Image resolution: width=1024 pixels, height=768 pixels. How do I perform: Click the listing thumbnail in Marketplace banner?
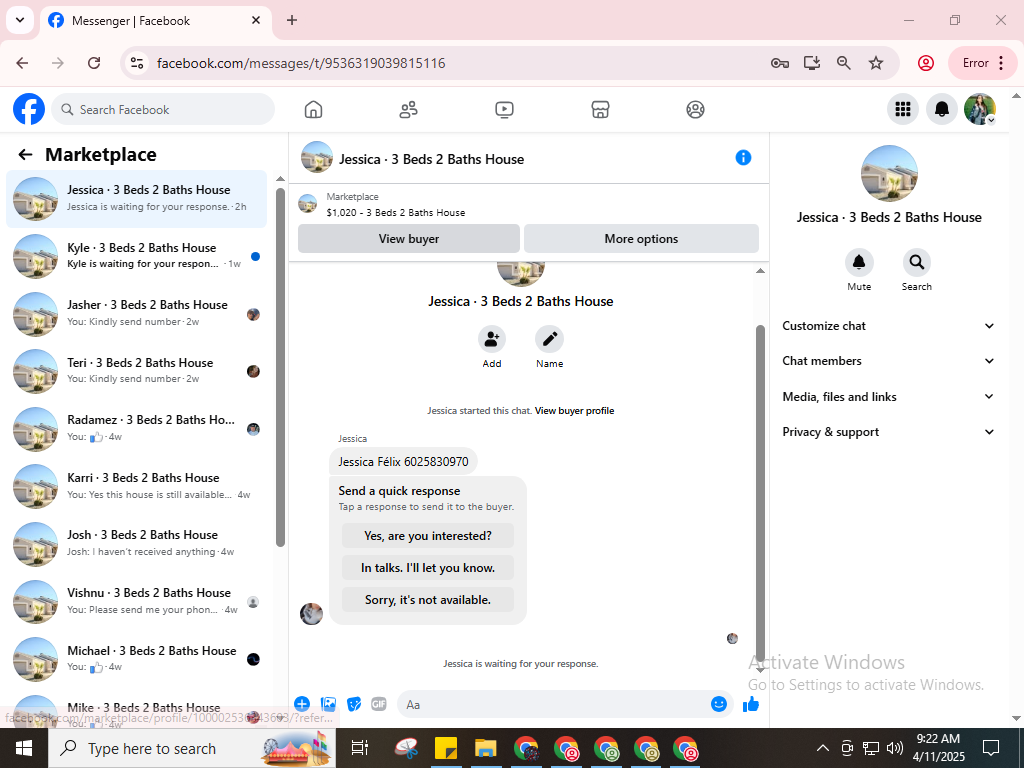point(308,203)
